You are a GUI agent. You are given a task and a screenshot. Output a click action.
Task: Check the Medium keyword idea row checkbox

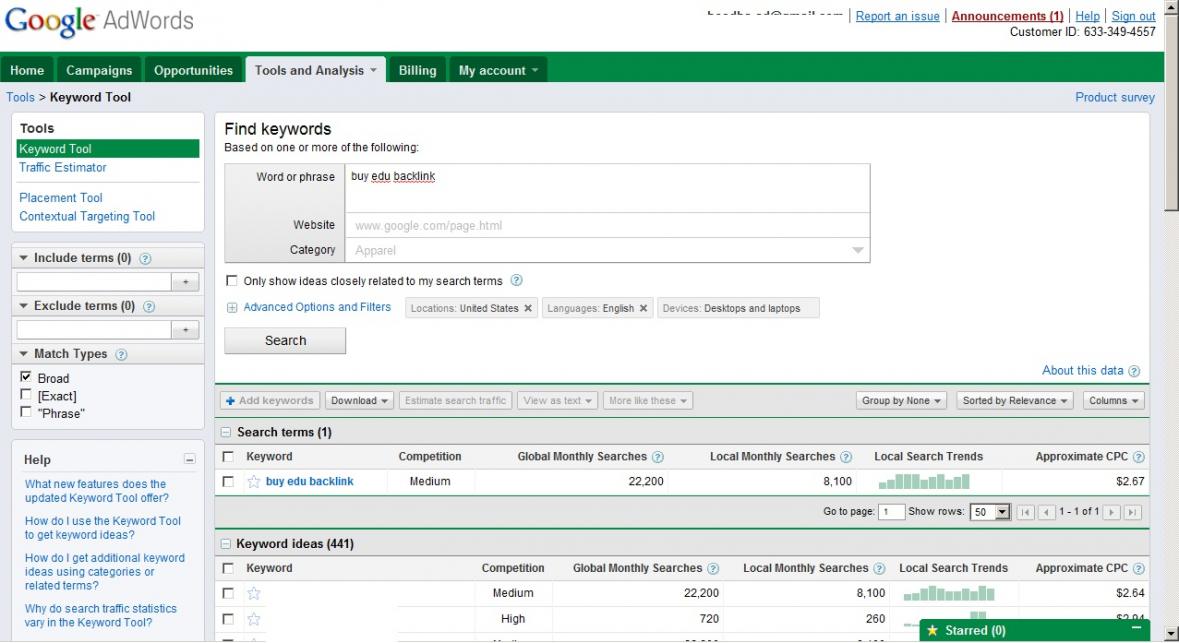pos(228,593)
